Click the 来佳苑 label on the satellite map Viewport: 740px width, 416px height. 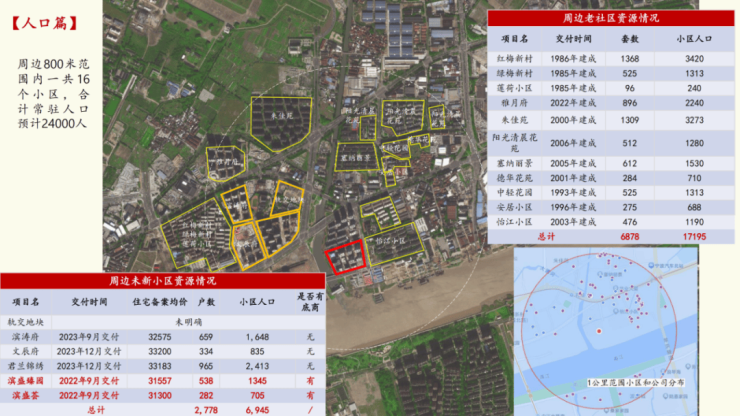(282, 115)
